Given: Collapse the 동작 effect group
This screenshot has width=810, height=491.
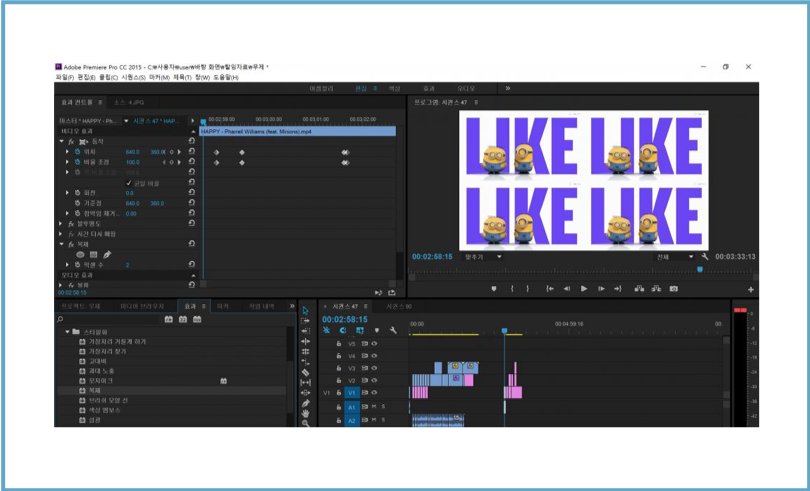Looking at the screenshot, I should click(61, 142).
